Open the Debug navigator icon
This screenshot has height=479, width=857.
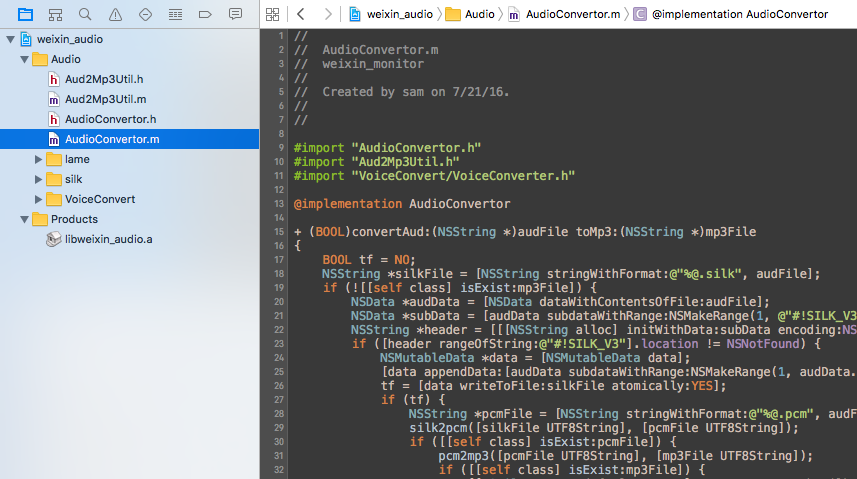click(x=175, y=14)
